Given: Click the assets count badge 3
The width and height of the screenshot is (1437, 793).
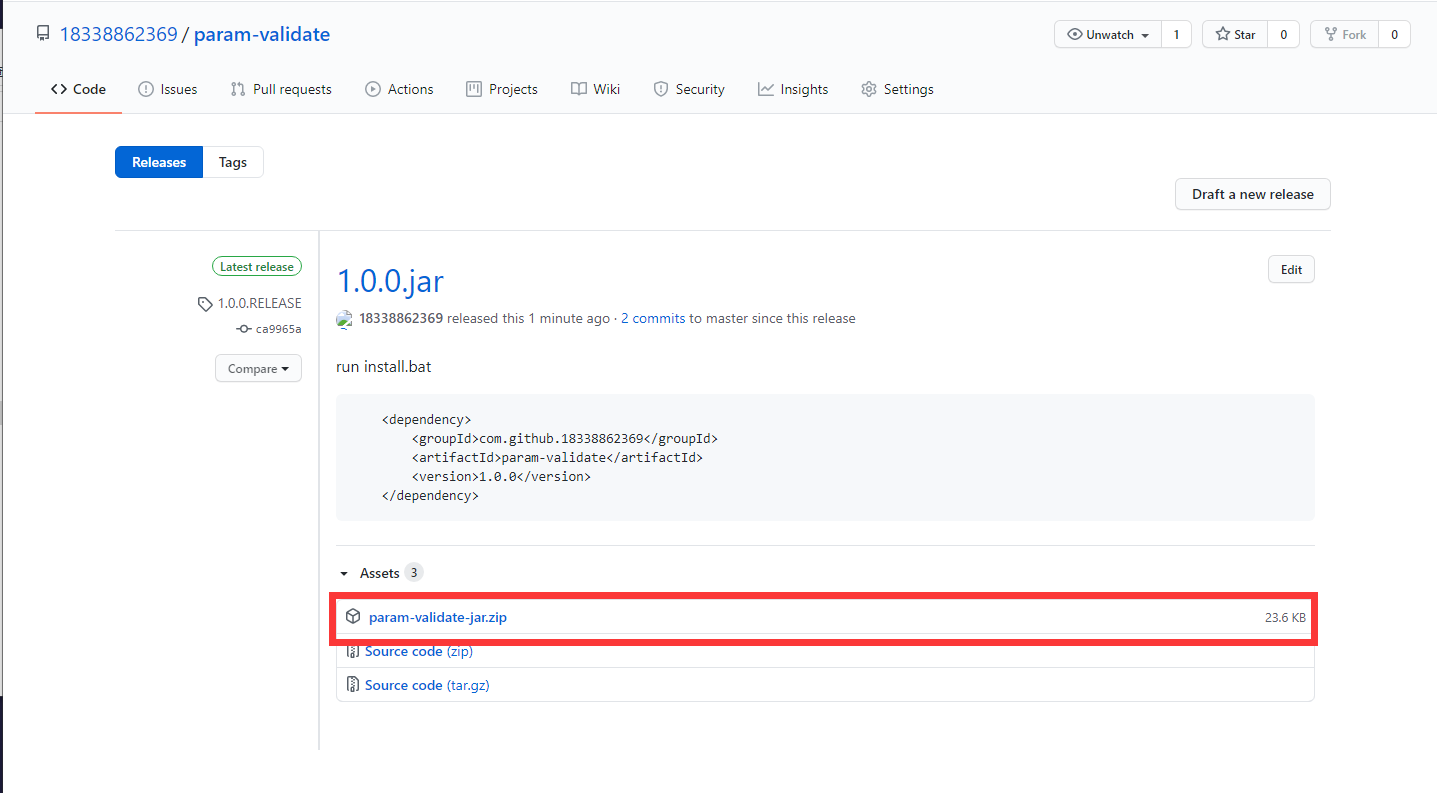Looking at the screenshot, I should point(414,573).
